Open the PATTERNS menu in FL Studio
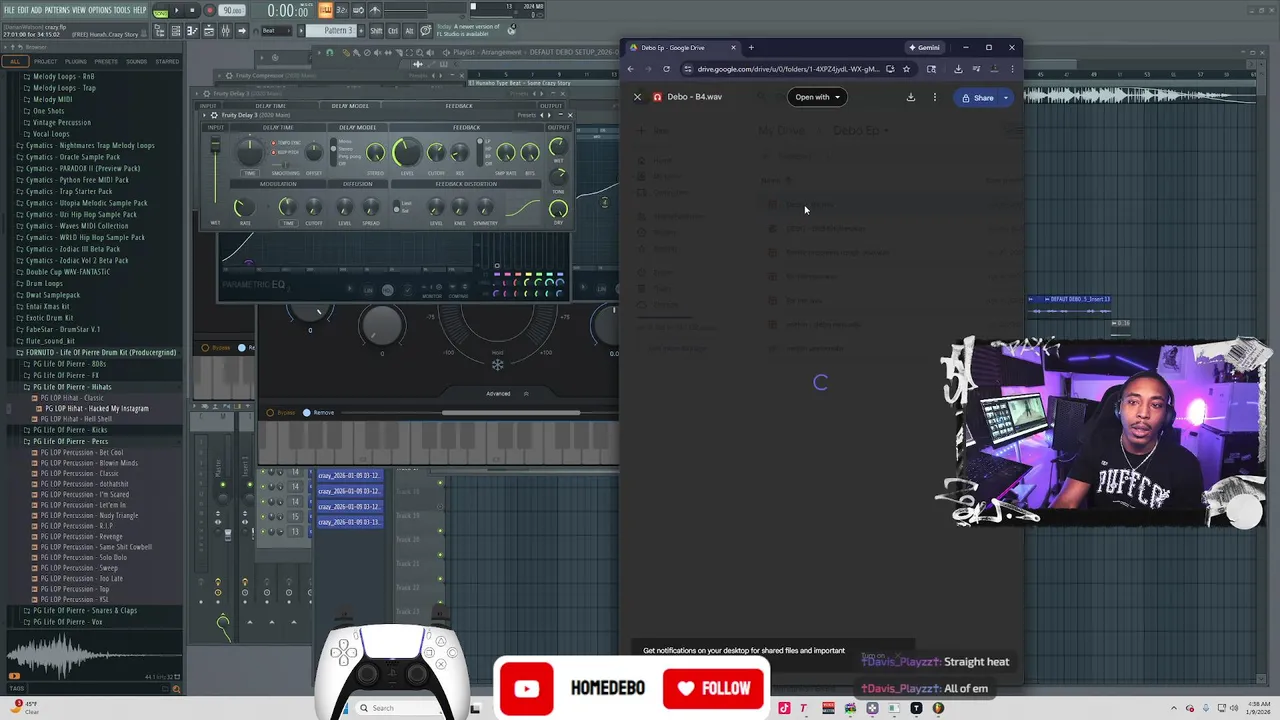Image resolution: width=1280 pixels, height=720 pixels. point(57,10)
